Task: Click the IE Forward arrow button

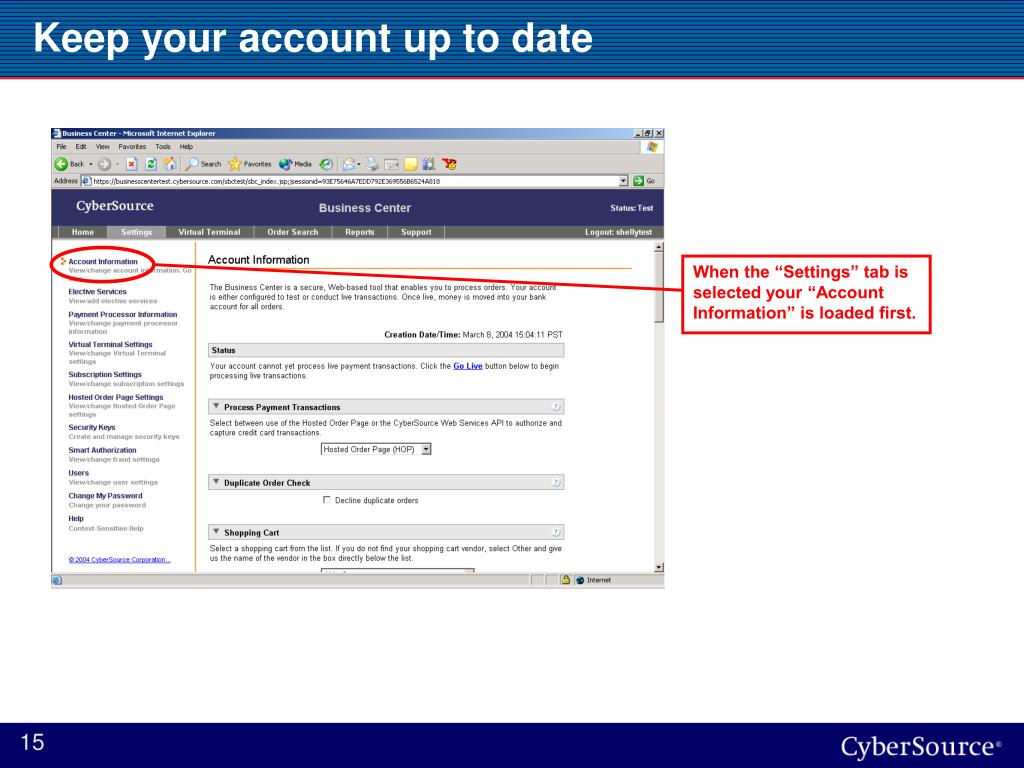Action: click(x=104, y=164)
